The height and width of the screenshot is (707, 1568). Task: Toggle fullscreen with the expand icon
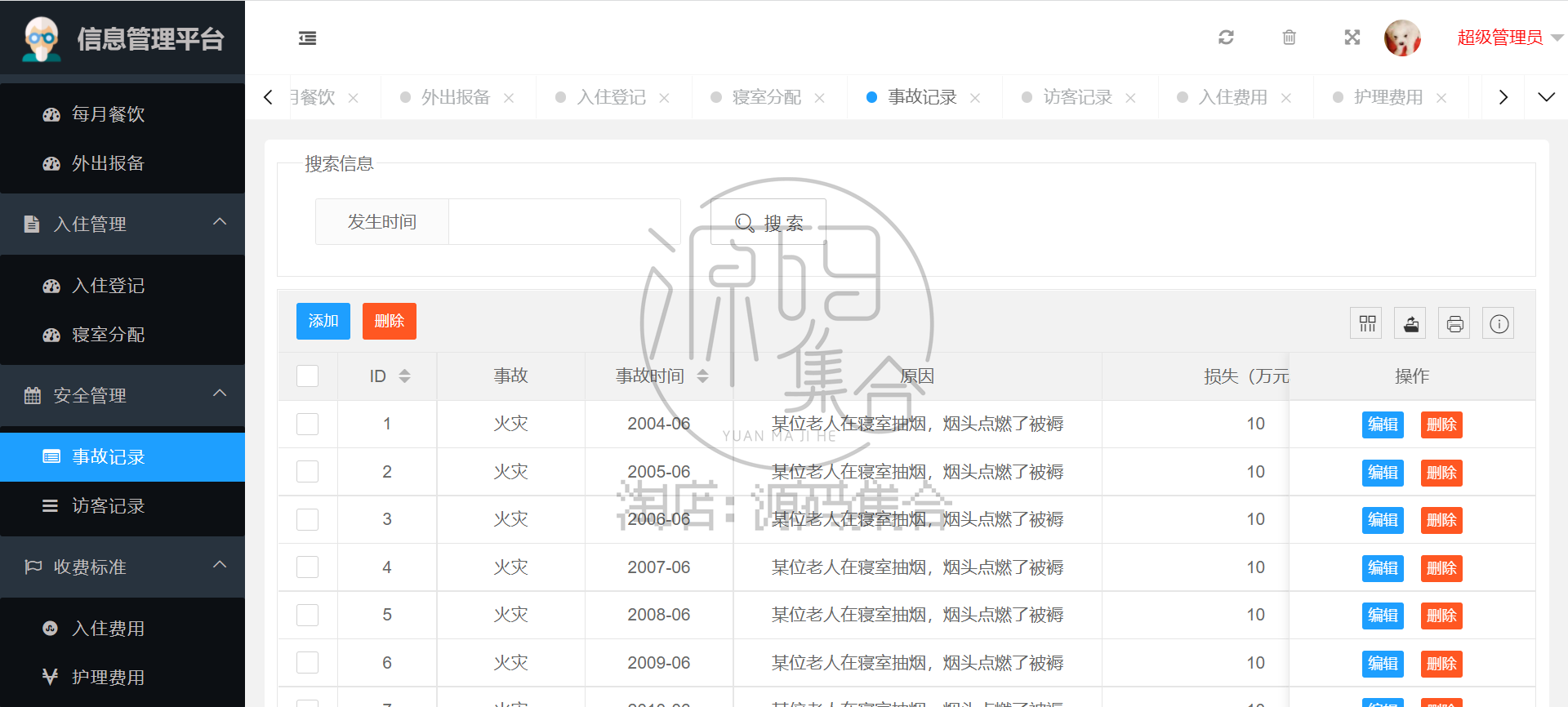point(1352,38)
